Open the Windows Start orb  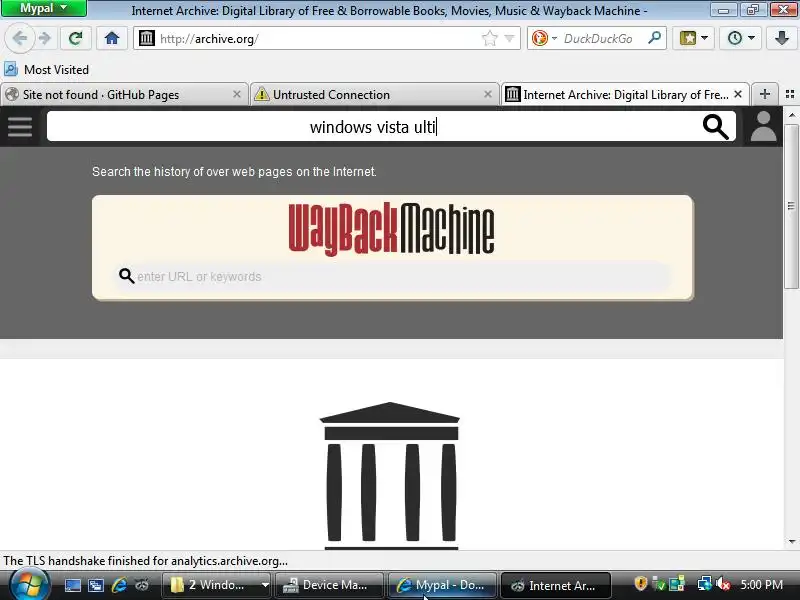(29, 585)
